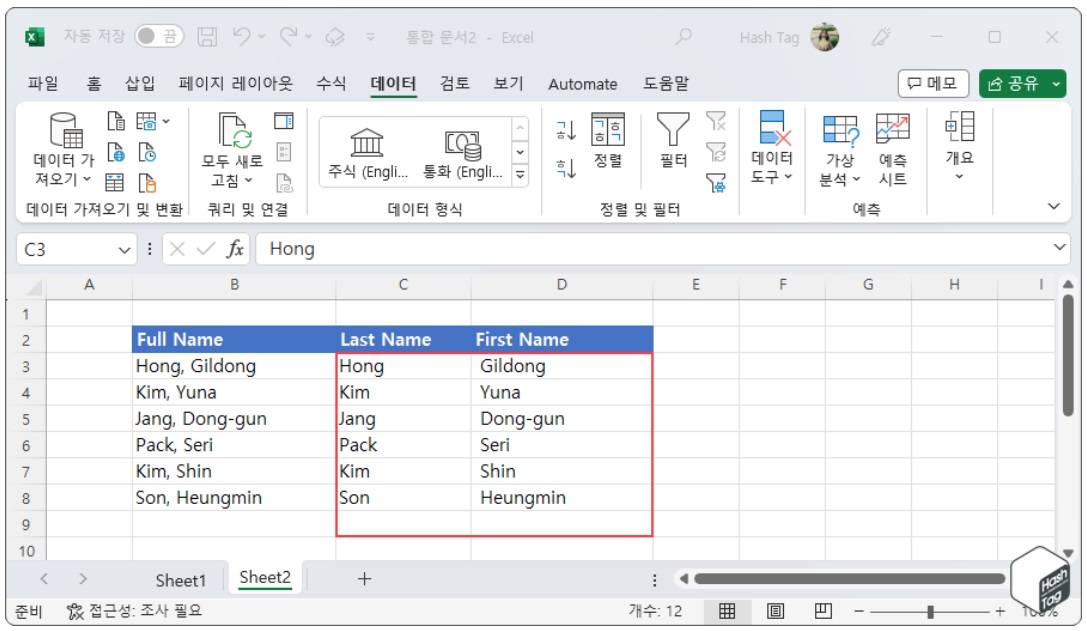Open the Customize Quick Access Toolbar dropdown
Viewport: 1087px width, 631px height.
(x=371, y=37)
